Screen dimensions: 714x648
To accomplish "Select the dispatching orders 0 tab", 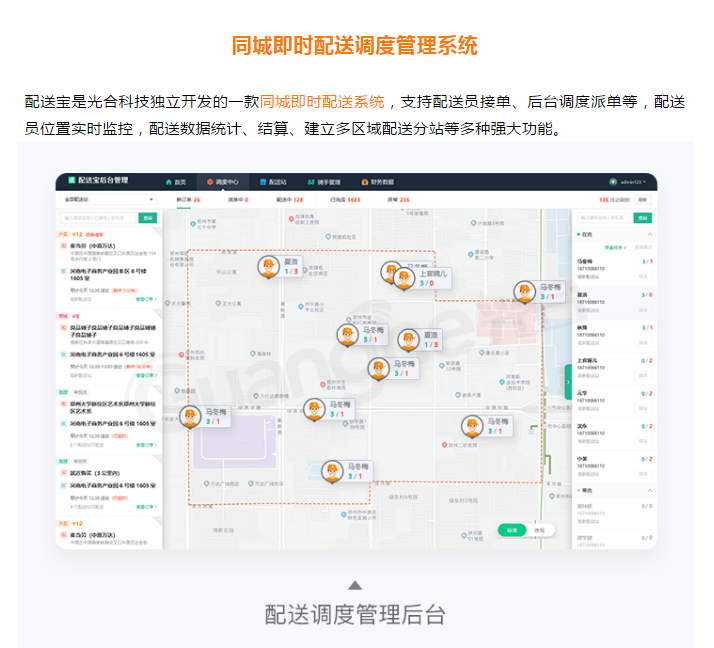I will point(238,199).
